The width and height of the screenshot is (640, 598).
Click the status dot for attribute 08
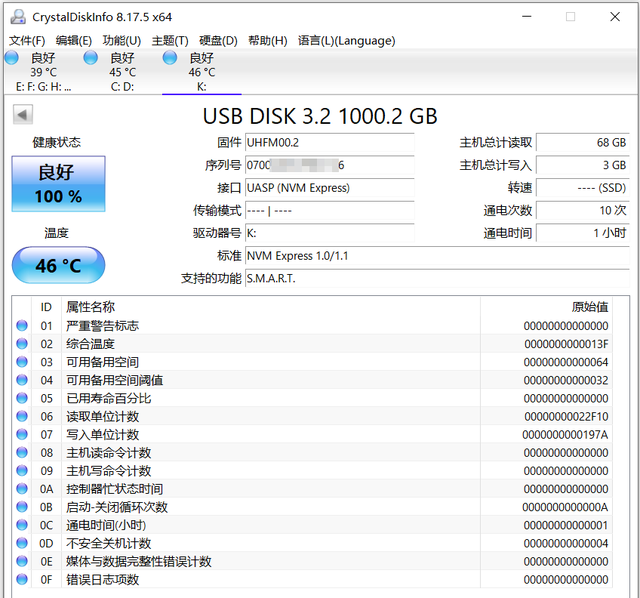point(22,453)
